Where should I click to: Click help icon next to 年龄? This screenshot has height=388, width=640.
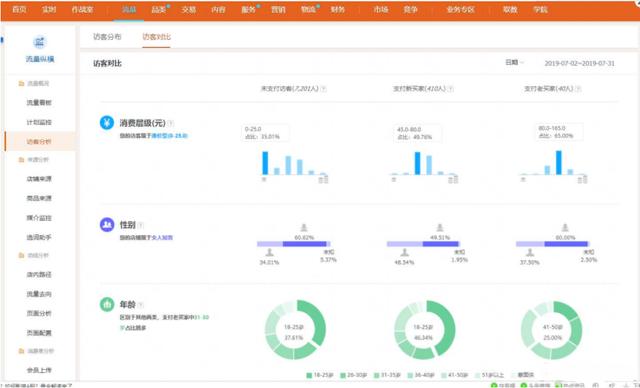[140, 305]
